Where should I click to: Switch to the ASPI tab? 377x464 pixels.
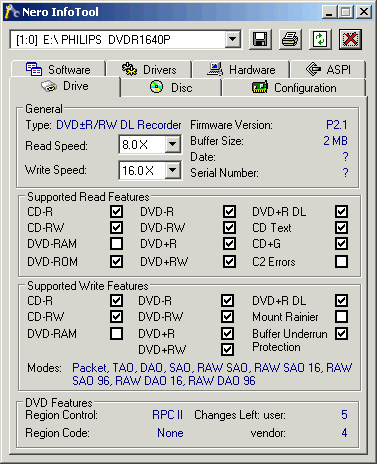tap(328, 69)
